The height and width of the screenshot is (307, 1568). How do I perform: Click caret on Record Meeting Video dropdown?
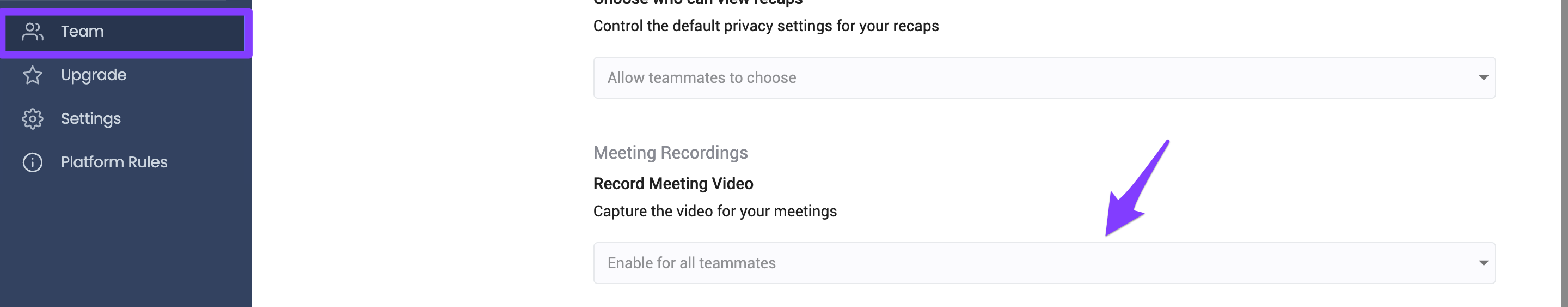click(x=1483, y=263)
